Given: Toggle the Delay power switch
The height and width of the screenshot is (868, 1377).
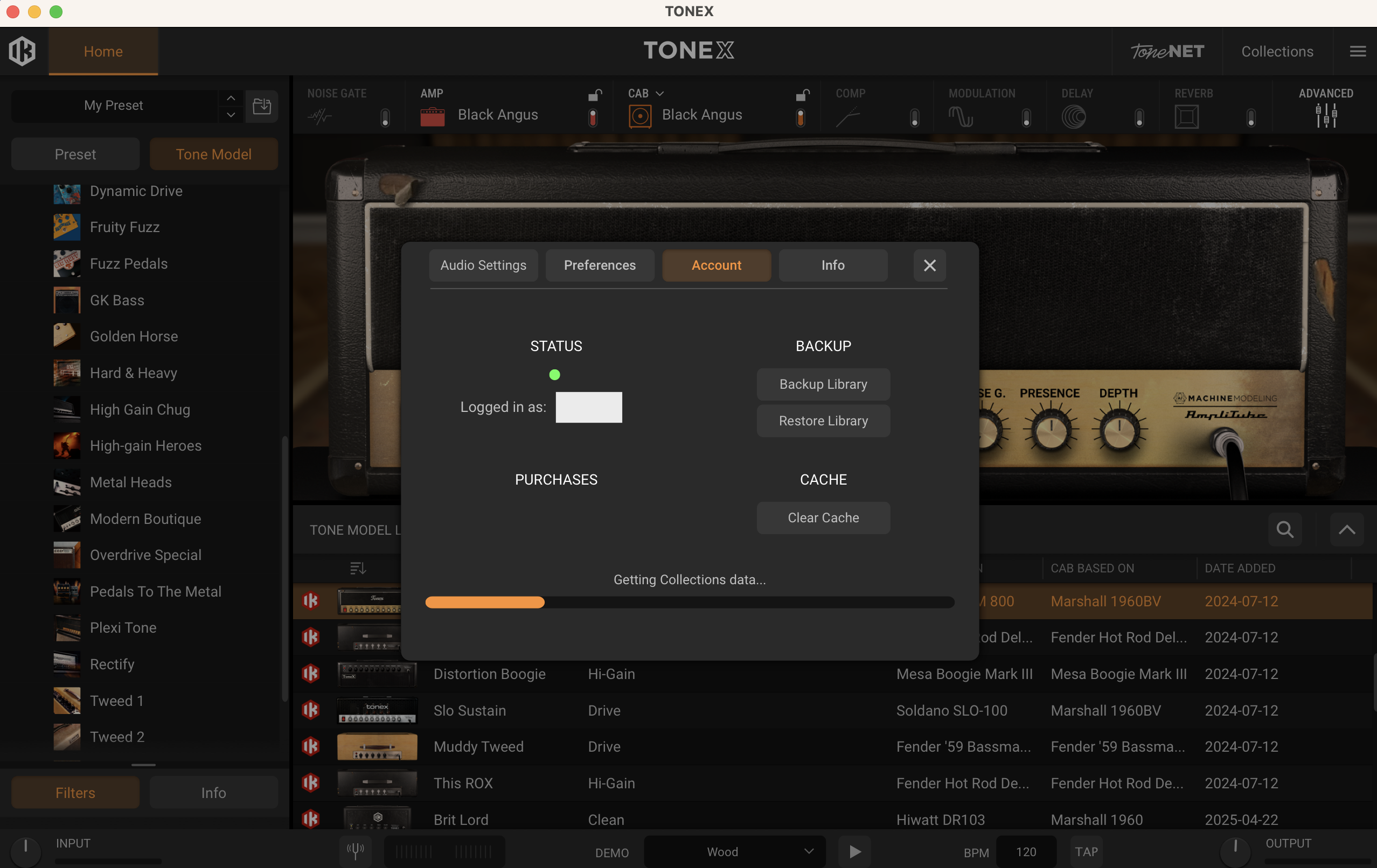Looking at the screenshot, I should (x=1139, y=118).
